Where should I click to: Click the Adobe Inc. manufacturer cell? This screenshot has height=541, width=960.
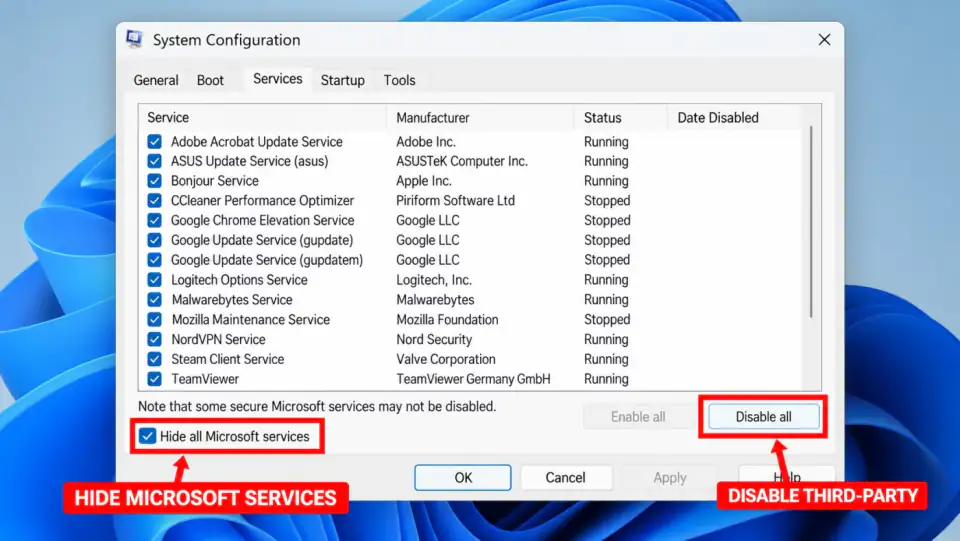pos(426,141)
